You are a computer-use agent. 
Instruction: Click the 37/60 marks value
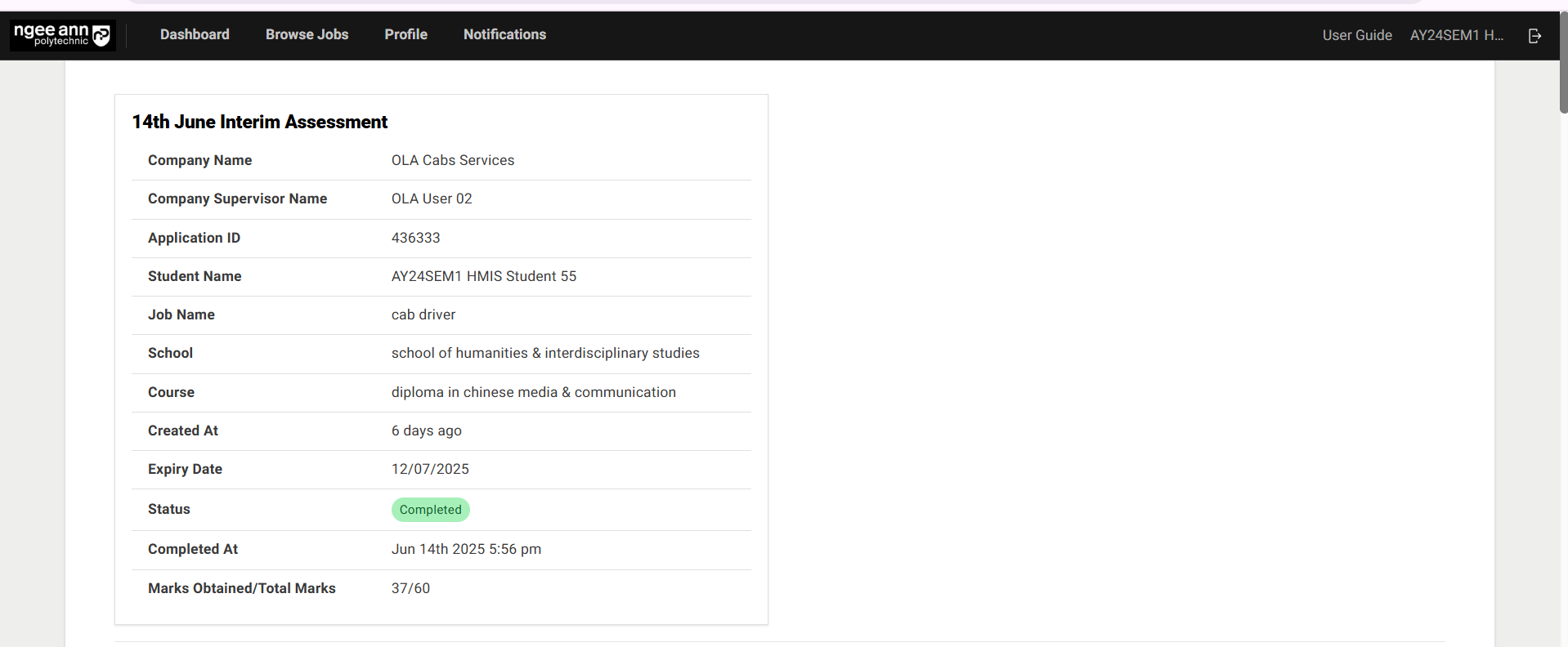[410, 588]
